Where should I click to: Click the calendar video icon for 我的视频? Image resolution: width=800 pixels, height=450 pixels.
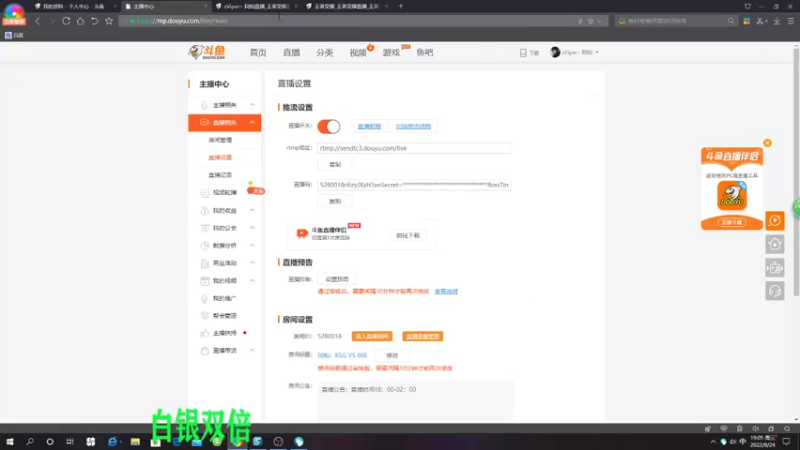[205, 281]
